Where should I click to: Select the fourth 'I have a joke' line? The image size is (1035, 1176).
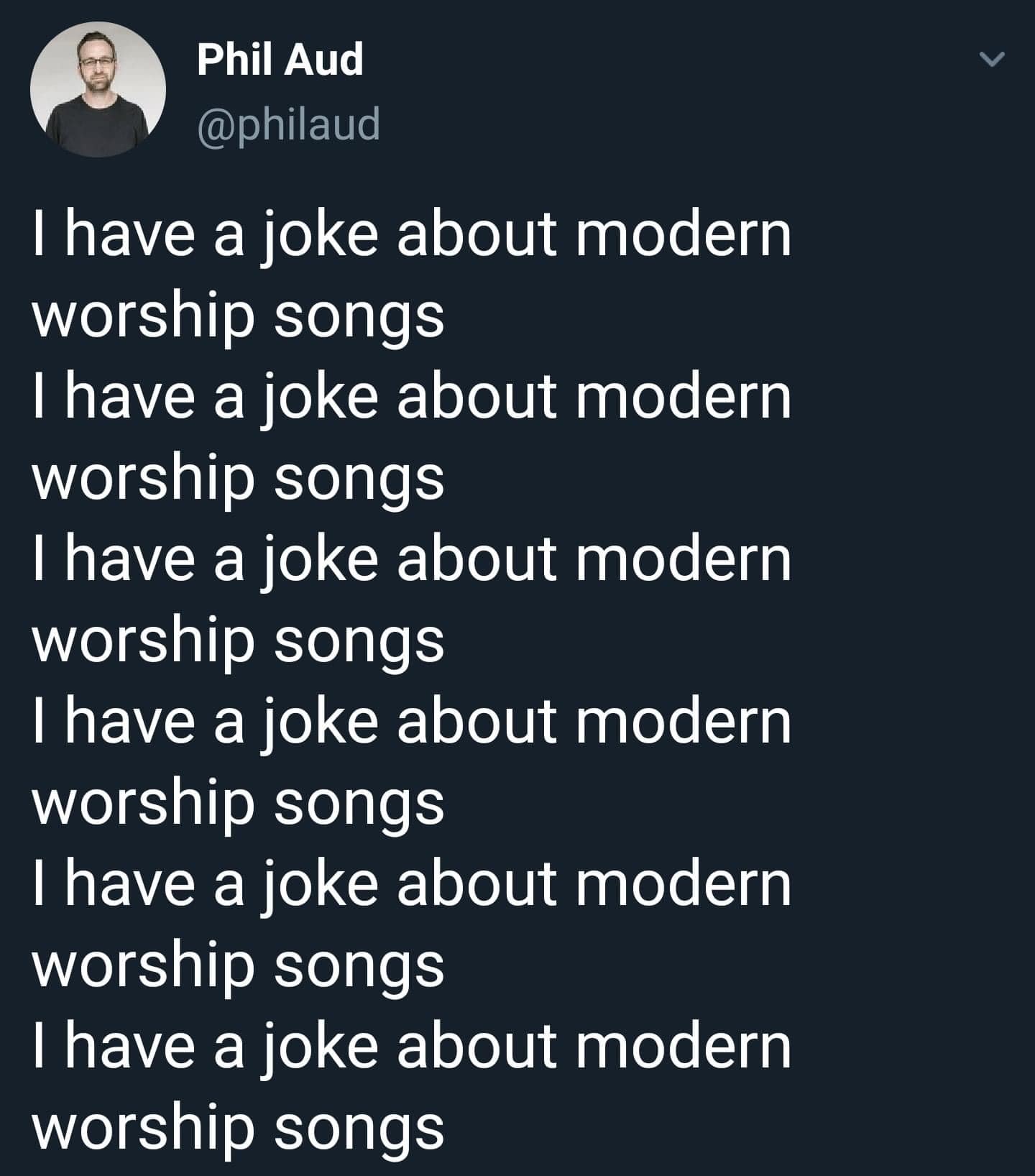(x=412, y=722)
